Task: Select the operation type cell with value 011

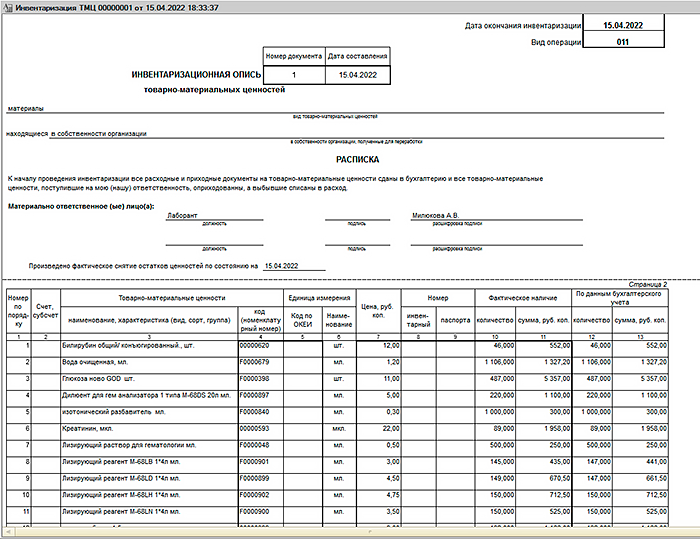Action: 623,43
